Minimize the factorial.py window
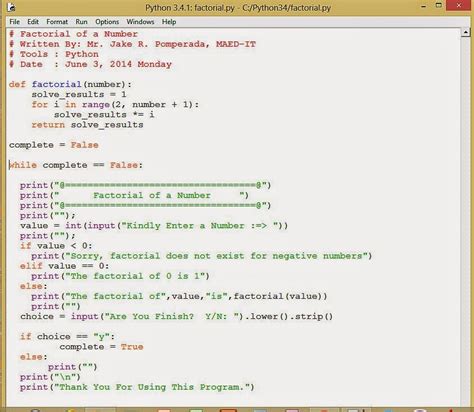 423,6
